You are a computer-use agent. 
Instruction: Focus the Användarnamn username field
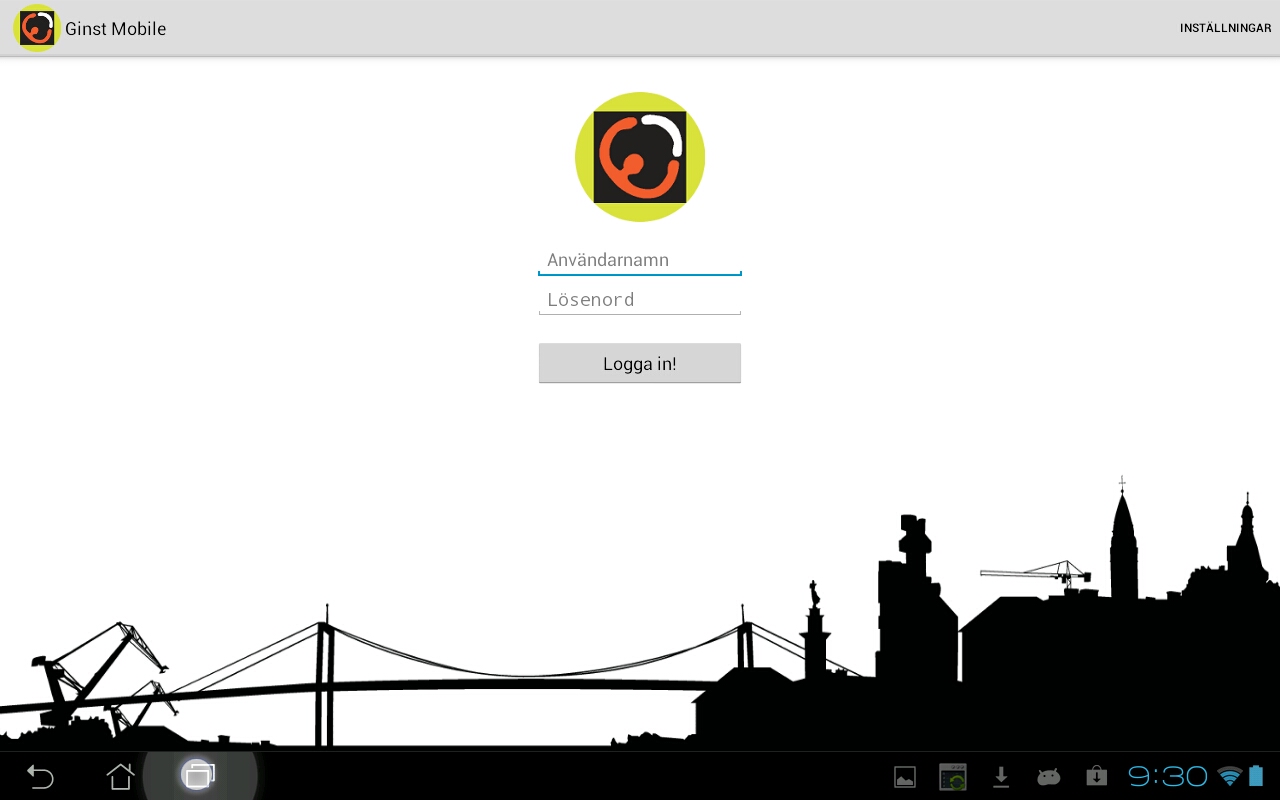click(640, 260)
